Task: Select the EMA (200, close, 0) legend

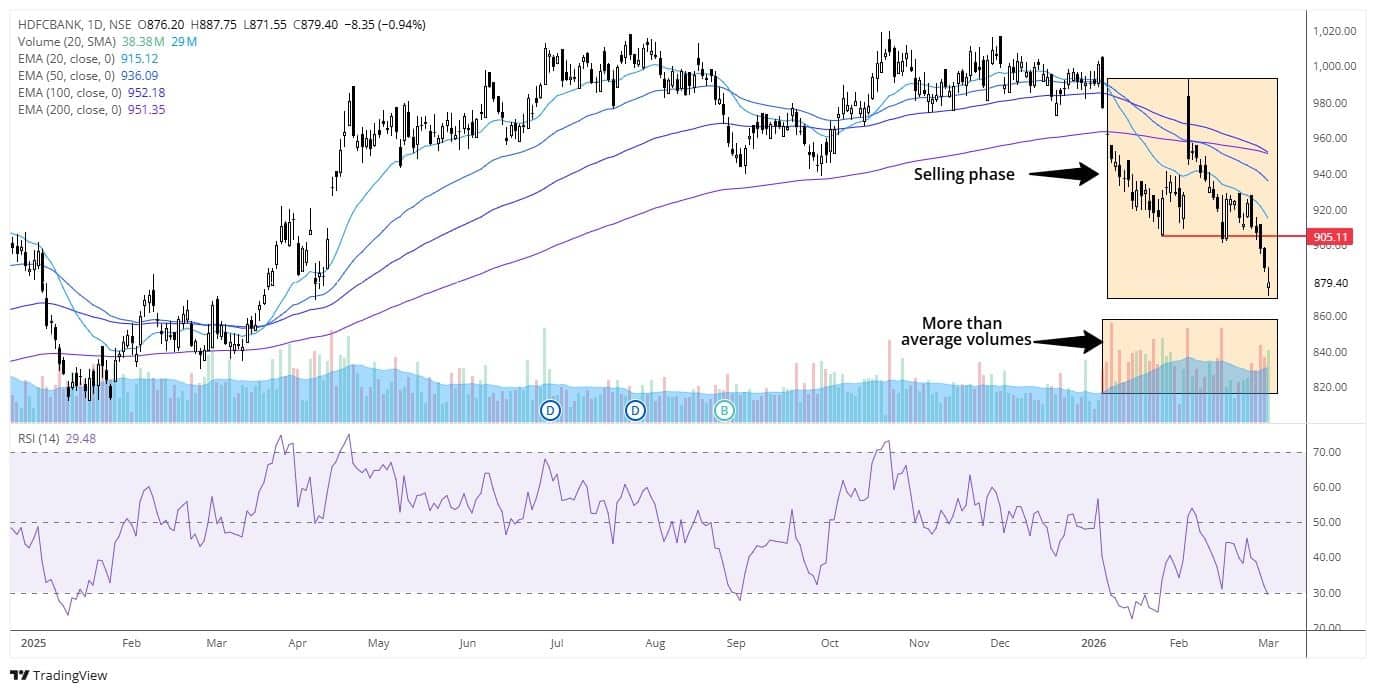Action: (x=68, y=109)
